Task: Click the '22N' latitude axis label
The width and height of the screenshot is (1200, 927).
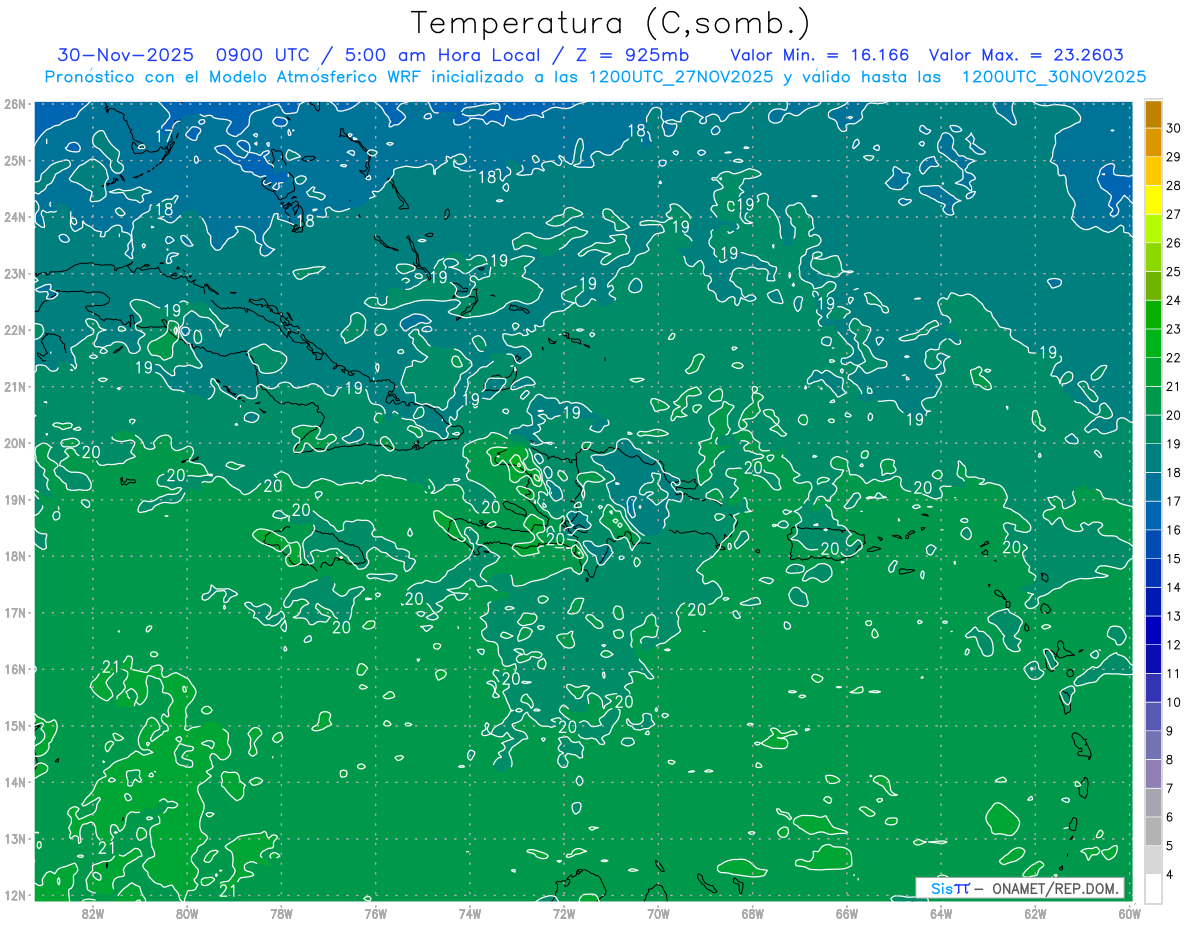Action: tap(15, 330)
